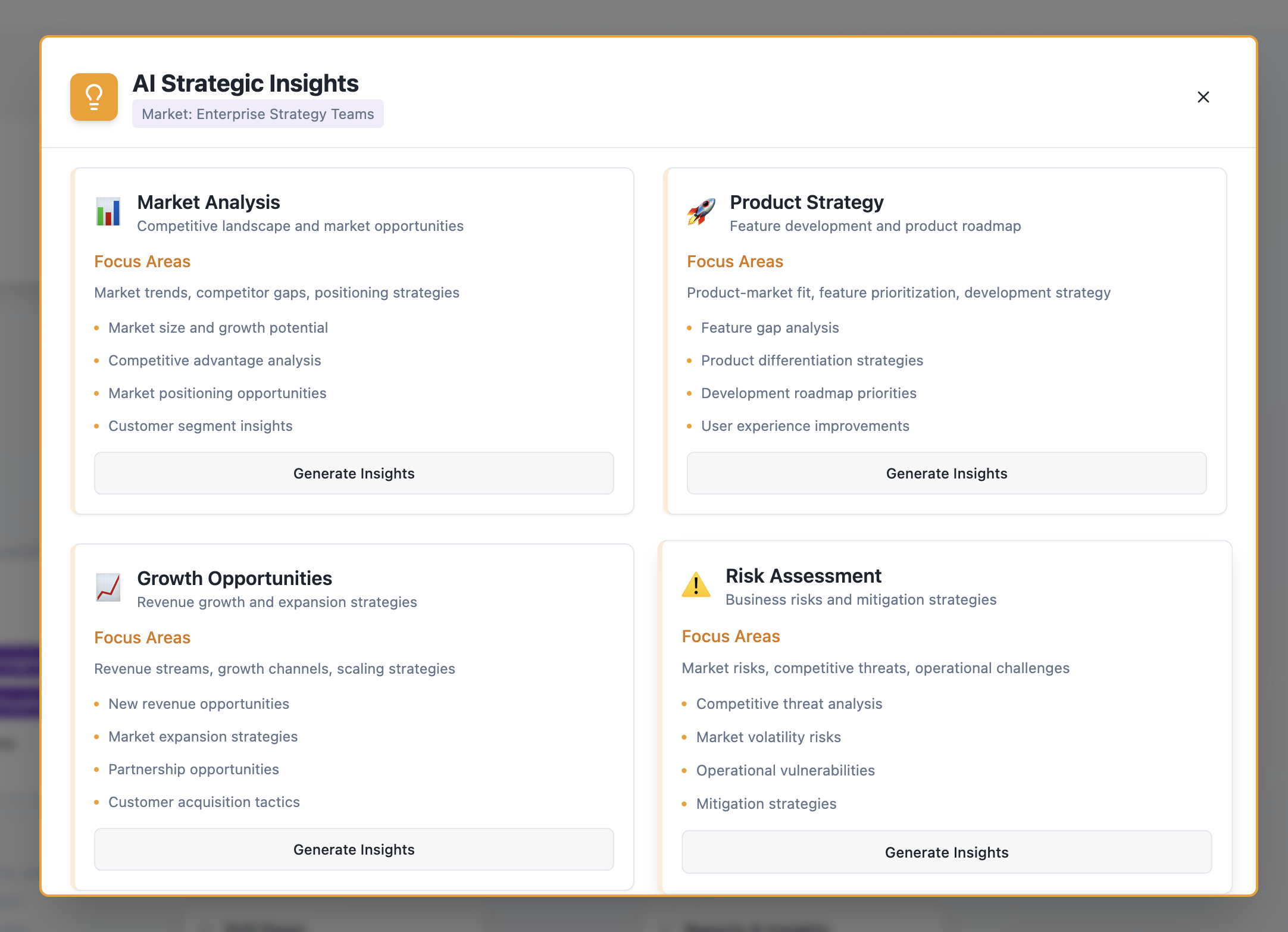This screenshot has height=932, width=1288.
Task: Click the bullet beside Market size and growth potential
Action: coord(96,328)
